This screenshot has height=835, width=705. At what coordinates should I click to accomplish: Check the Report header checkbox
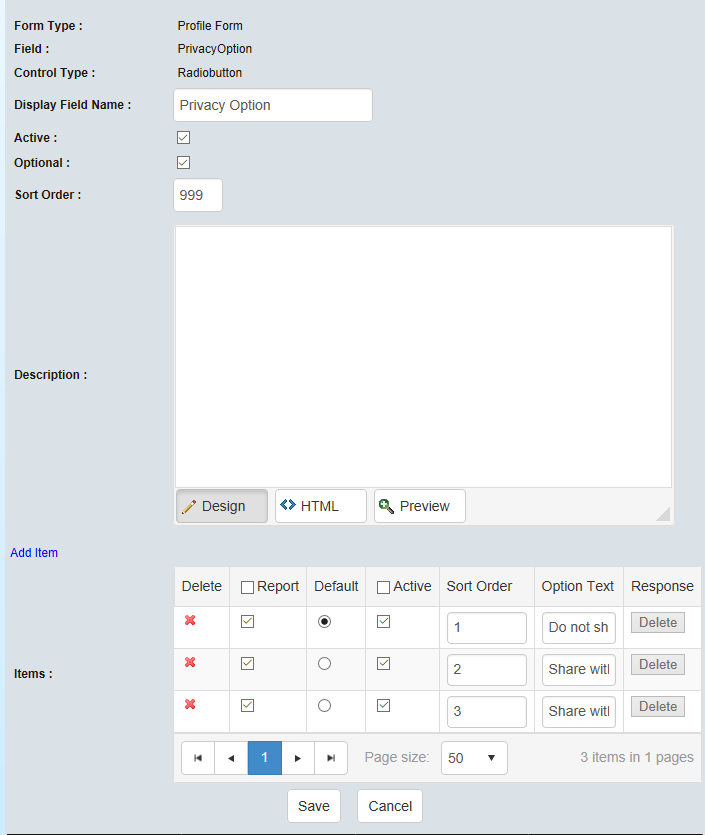coord(248,588)
